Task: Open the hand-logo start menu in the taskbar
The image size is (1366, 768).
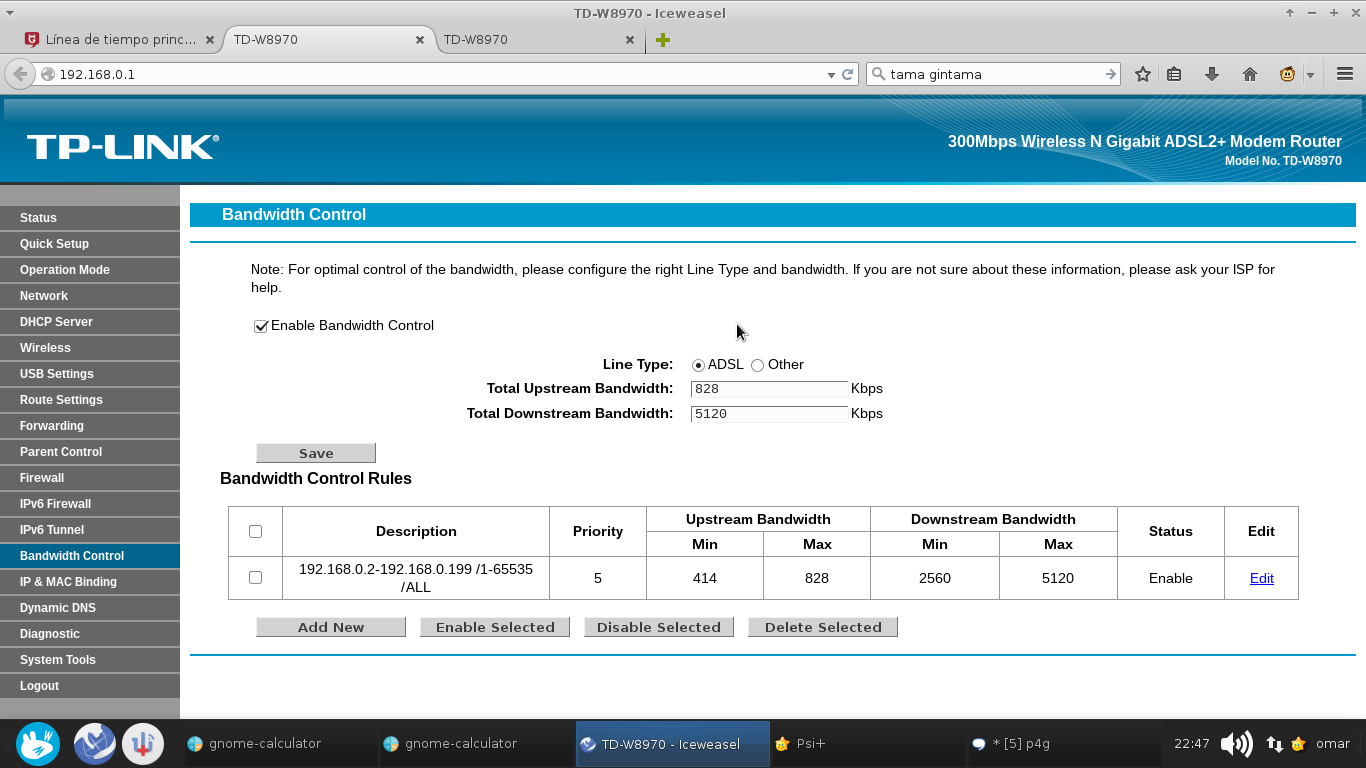Action: [x=39, y=744]
